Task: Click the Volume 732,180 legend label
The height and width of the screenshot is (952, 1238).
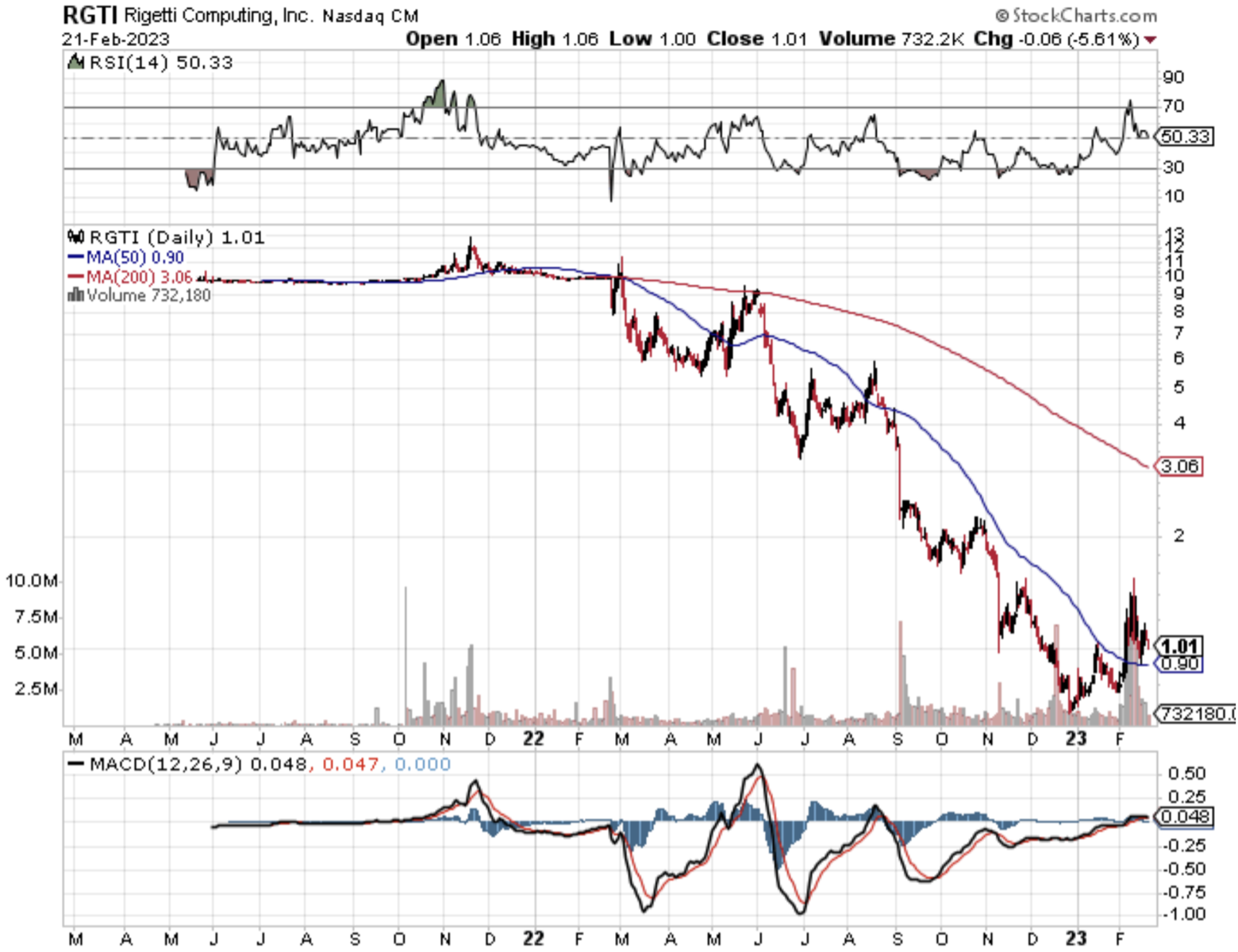Action: 149,295
